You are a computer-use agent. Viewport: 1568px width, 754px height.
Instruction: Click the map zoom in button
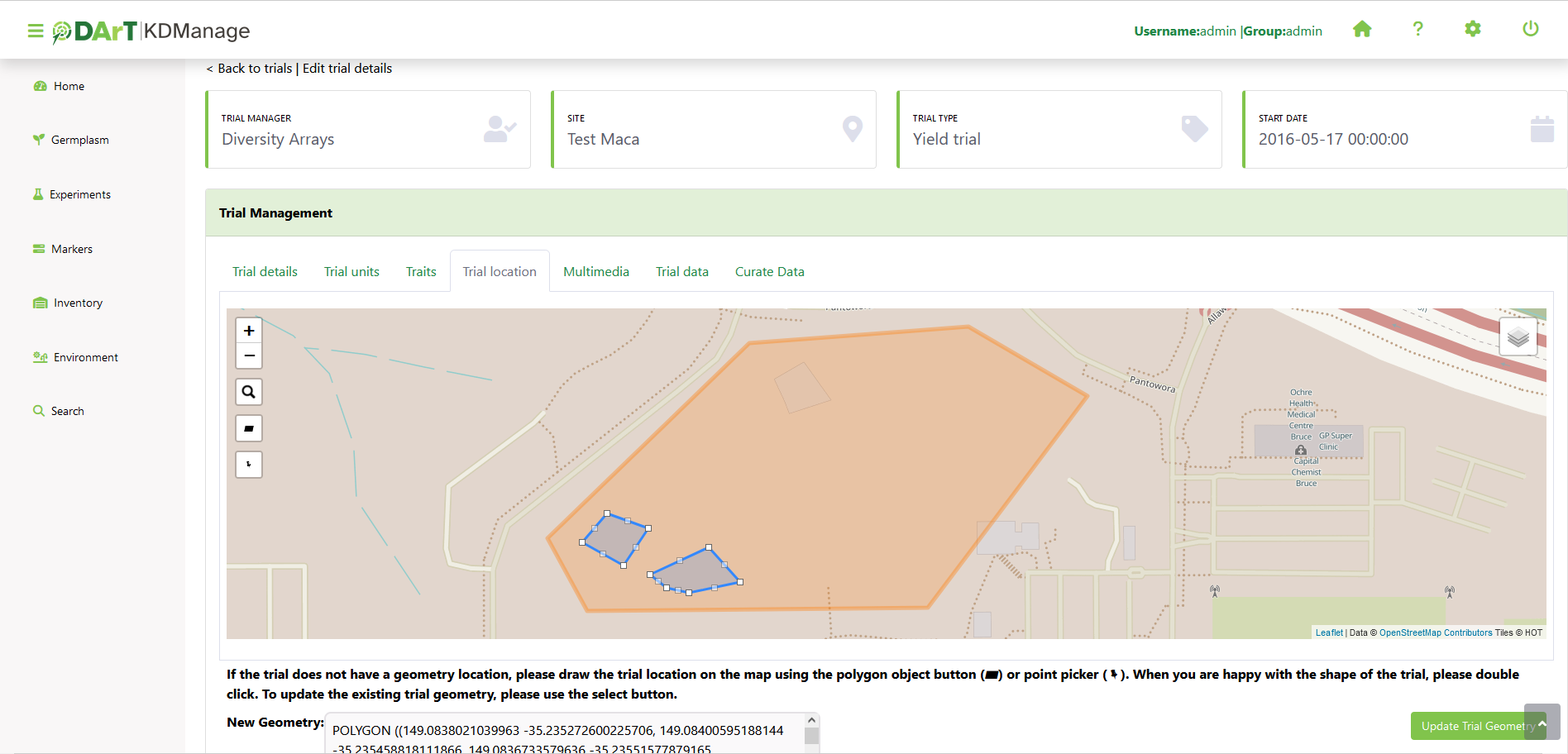(x=249, y=331)
